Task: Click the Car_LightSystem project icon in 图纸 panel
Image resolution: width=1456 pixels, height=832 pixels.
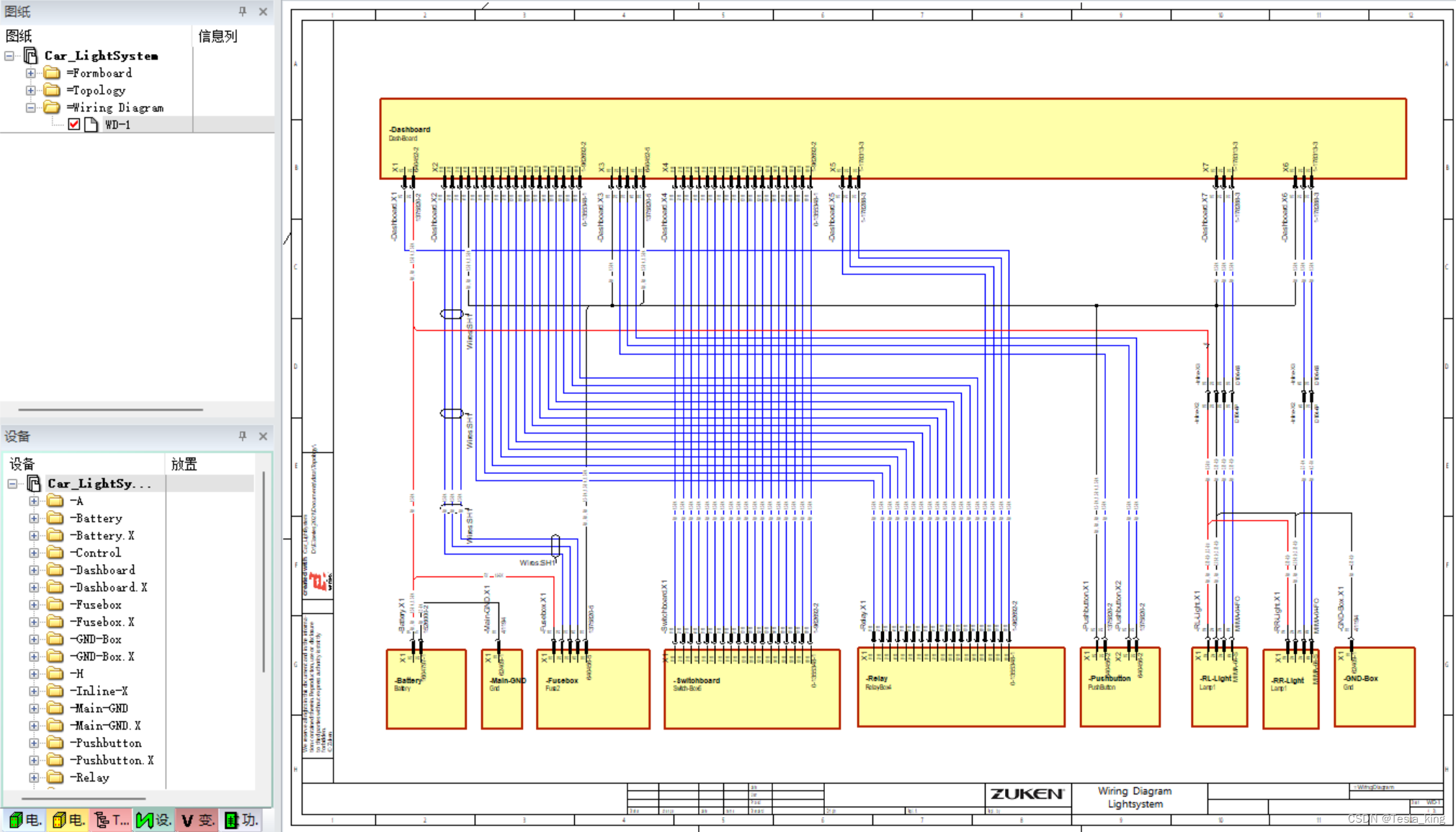Action: tap(30, 55)
